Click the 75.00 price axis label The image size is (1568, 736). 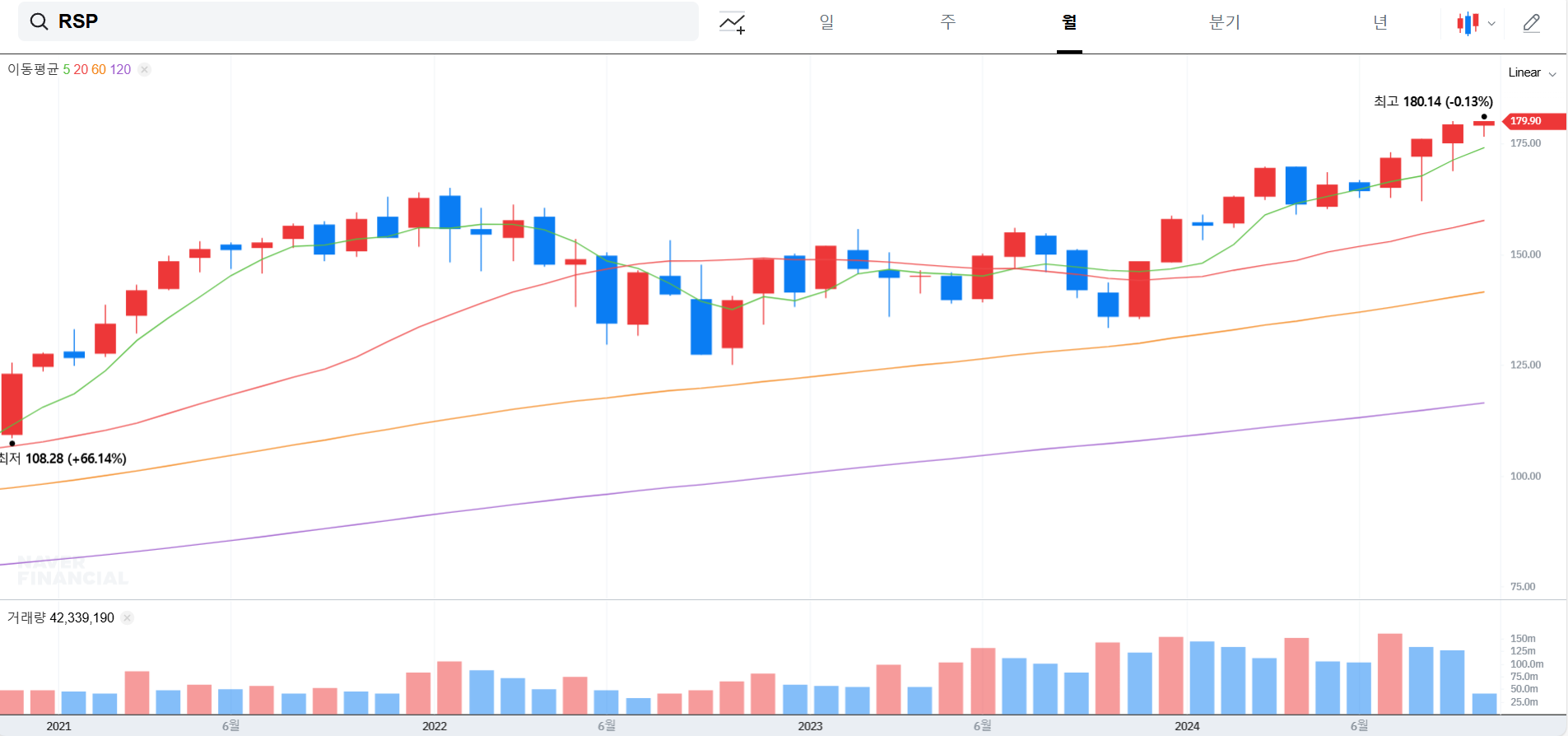click(1523, 587)
